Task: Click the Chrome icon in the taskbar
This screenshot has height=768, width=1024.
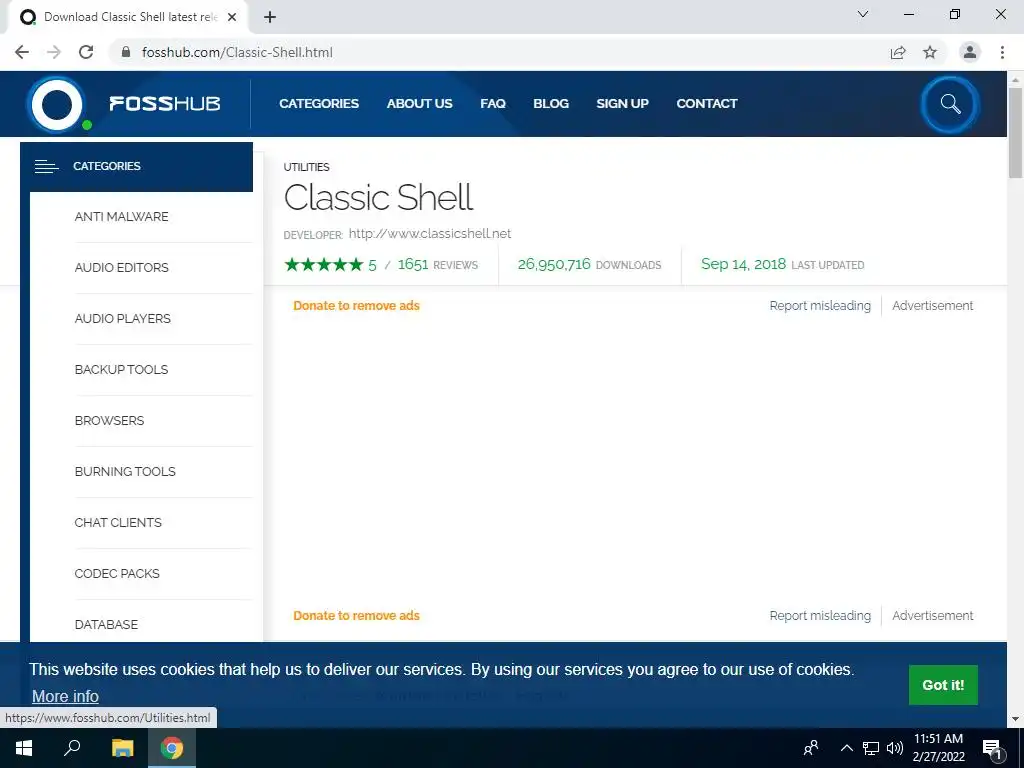Action: pos(172,748)
